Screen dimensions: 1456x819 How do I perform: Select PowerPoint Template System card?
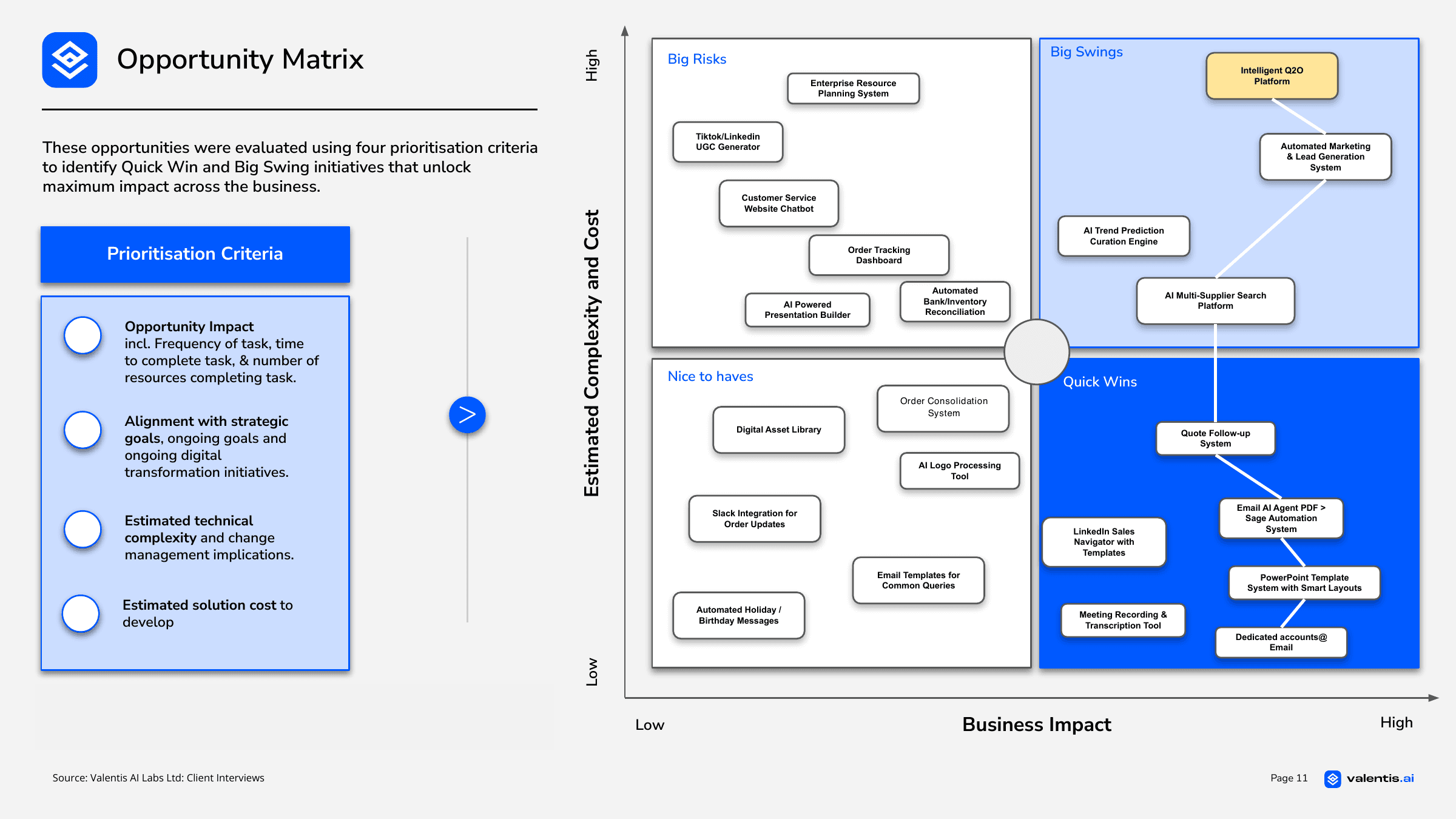tap(1304, 583)
